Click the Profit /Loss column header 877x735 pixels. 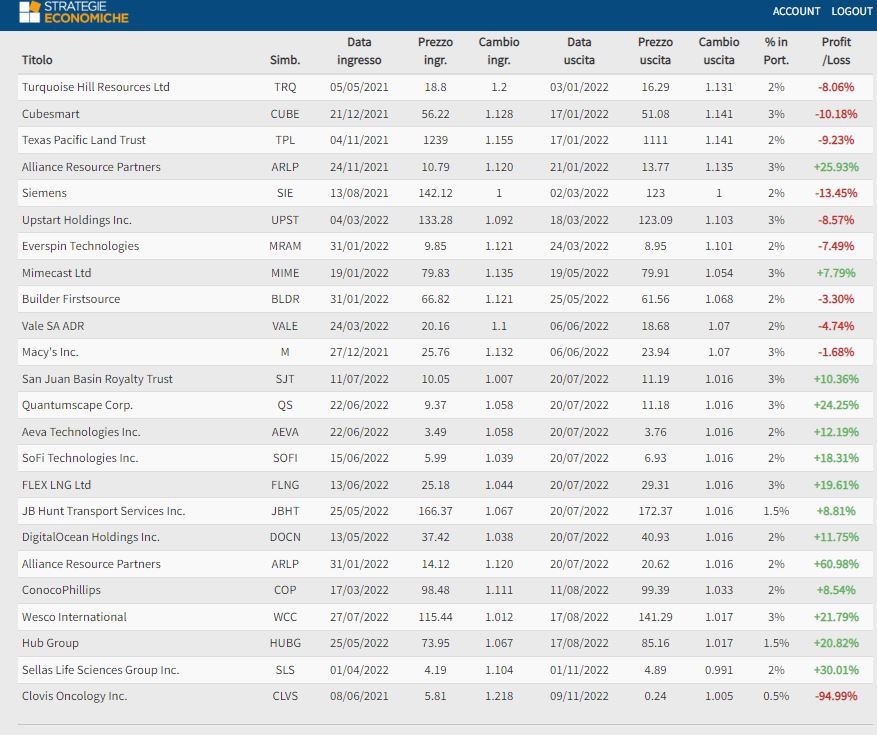pyautogui.click(x=836, y=51)
